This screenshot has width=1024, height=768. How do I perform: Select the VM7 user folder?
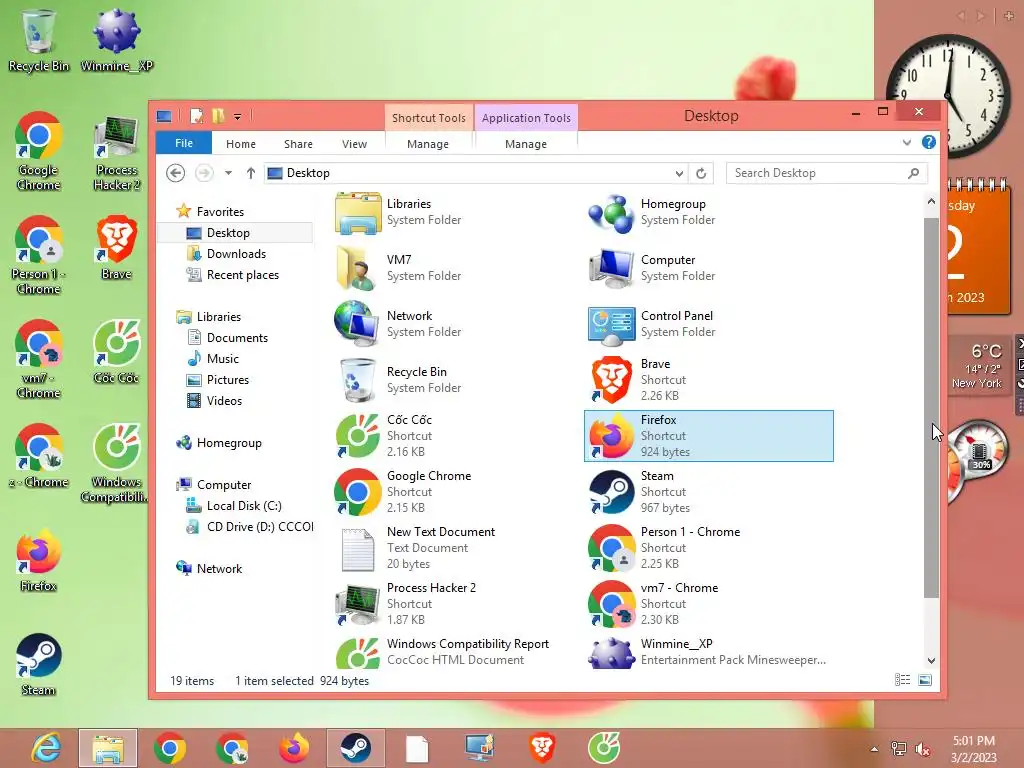click(x=455, y=268)
